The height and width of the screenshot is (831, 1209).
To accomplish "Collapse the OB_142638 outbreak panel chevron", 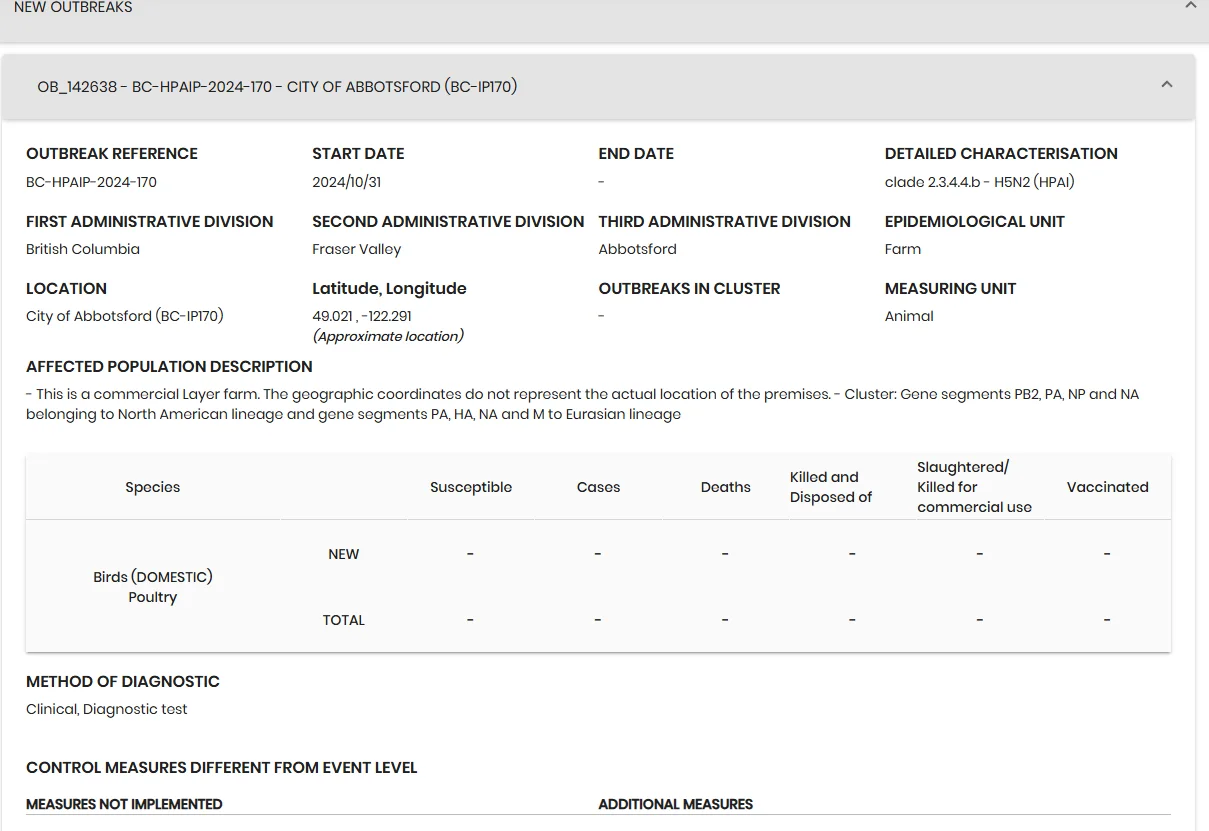I will [x=1166, y=85].
